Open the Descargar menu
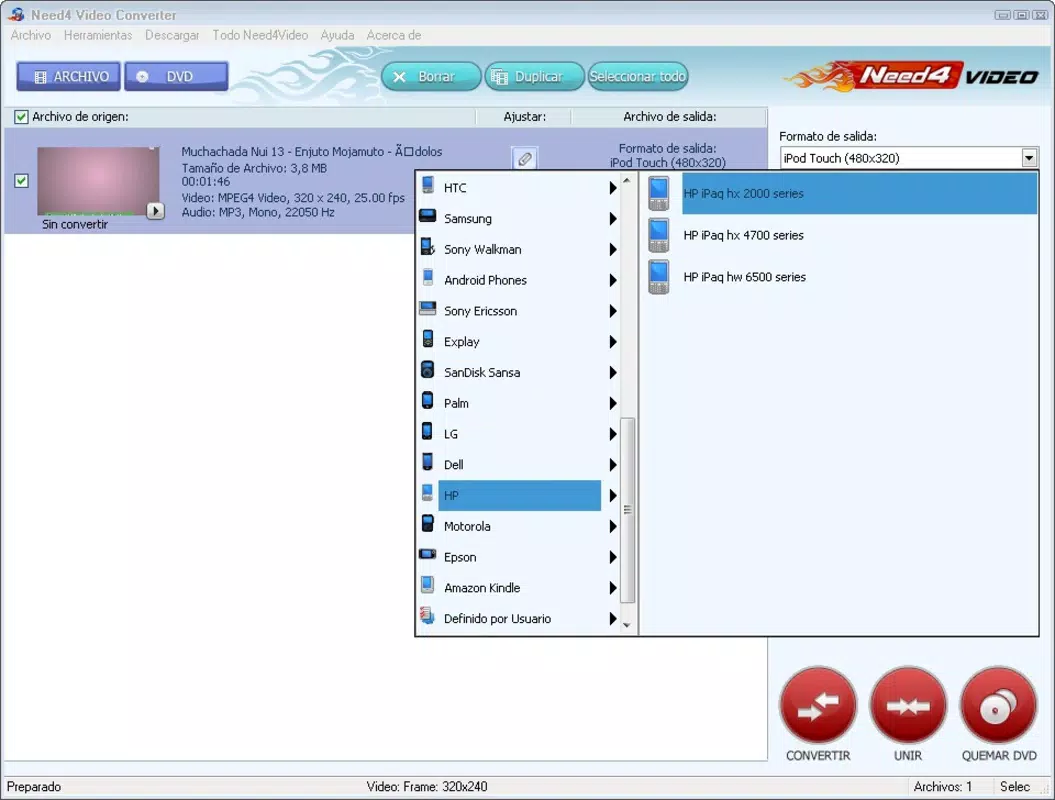Screen dimensions: 1055x800 tap(172, 35)
